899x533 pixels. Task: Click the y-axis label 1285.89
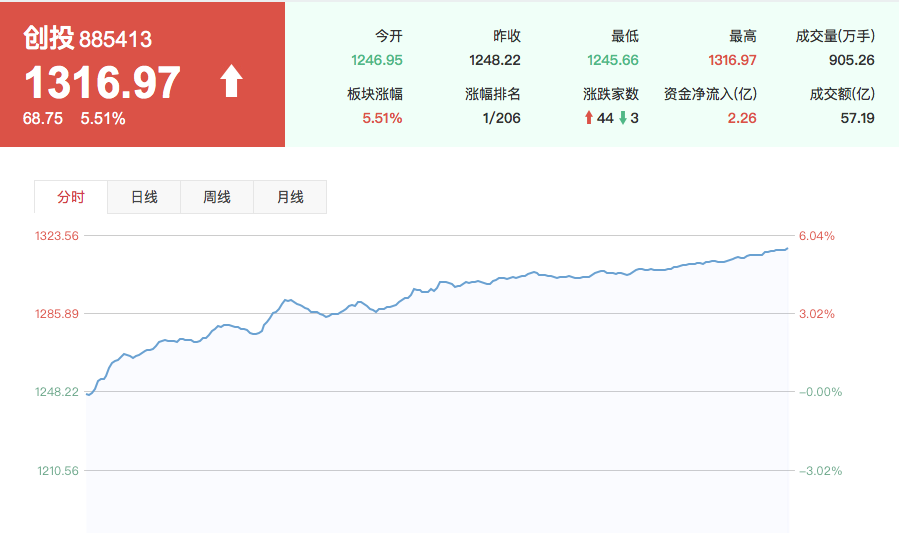[57, 313]
